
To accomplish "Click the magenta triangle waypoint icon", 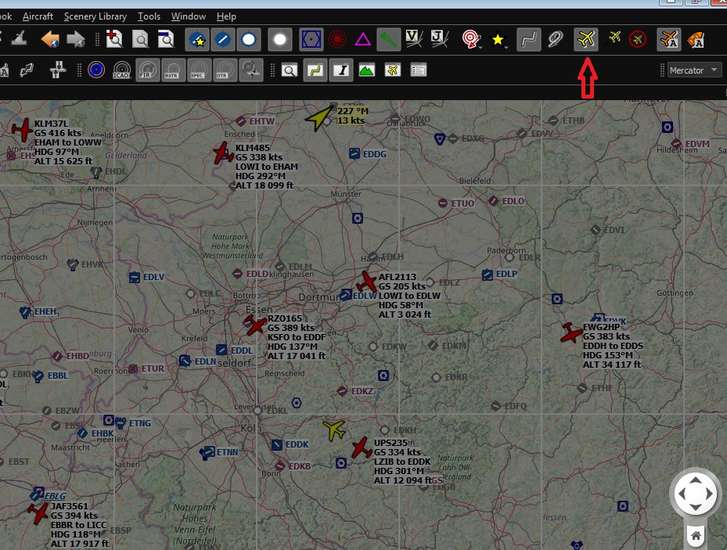I will pos(362,40).
